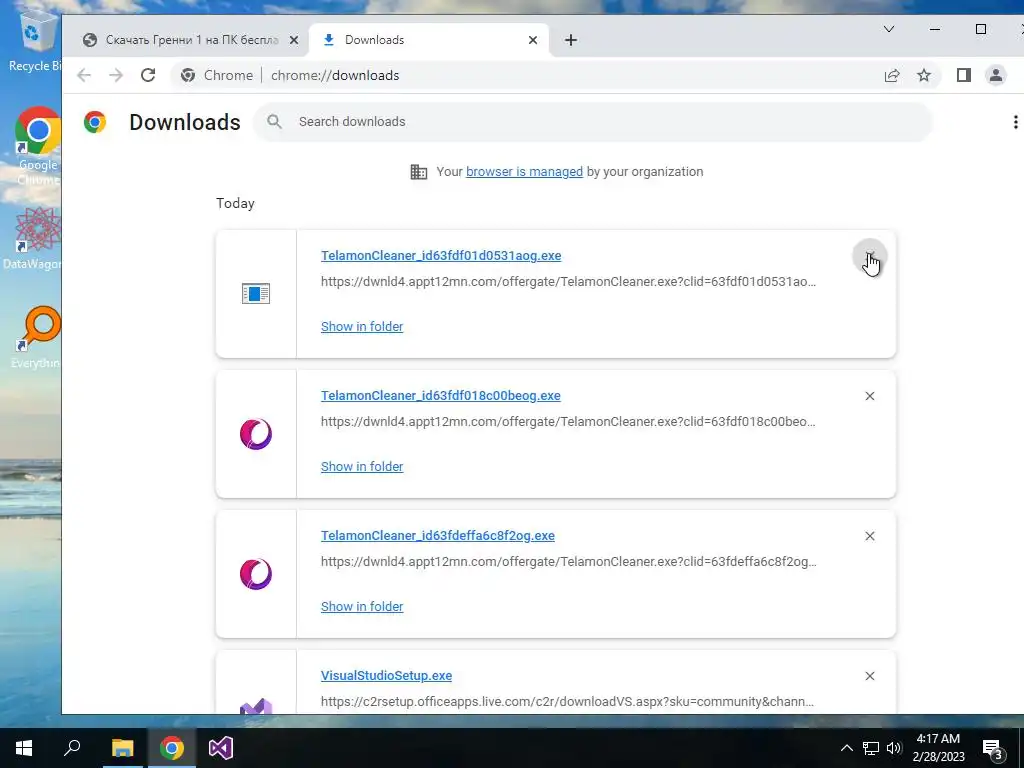Switch to the Скачать Гренни 1 tab
Screen dimensions: 1024x768
[x=189, y=40]
